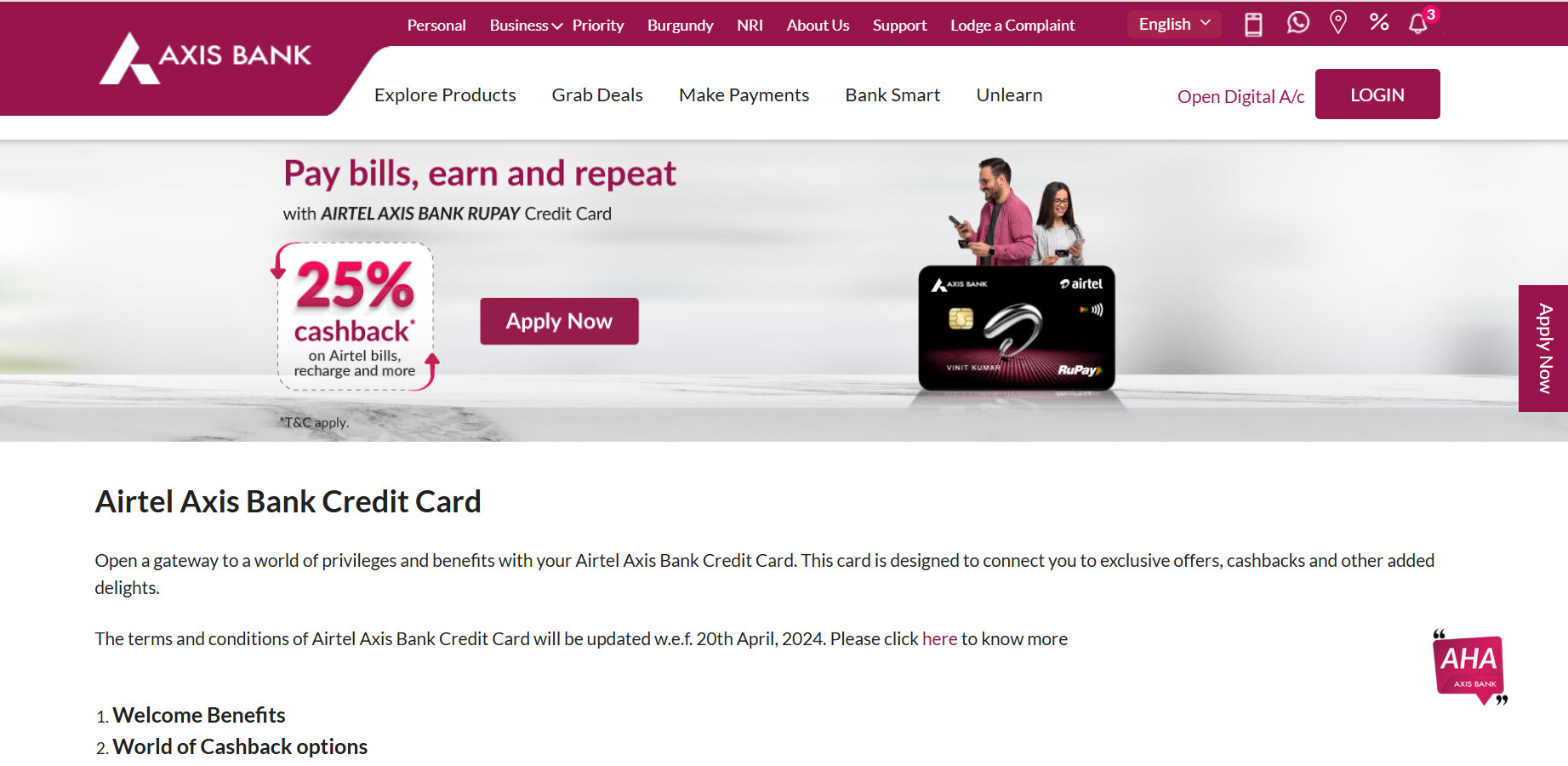Open the Open Digital A/c link
Viewport: 1568px width, 766px height.
click(x=1240, y=96)
